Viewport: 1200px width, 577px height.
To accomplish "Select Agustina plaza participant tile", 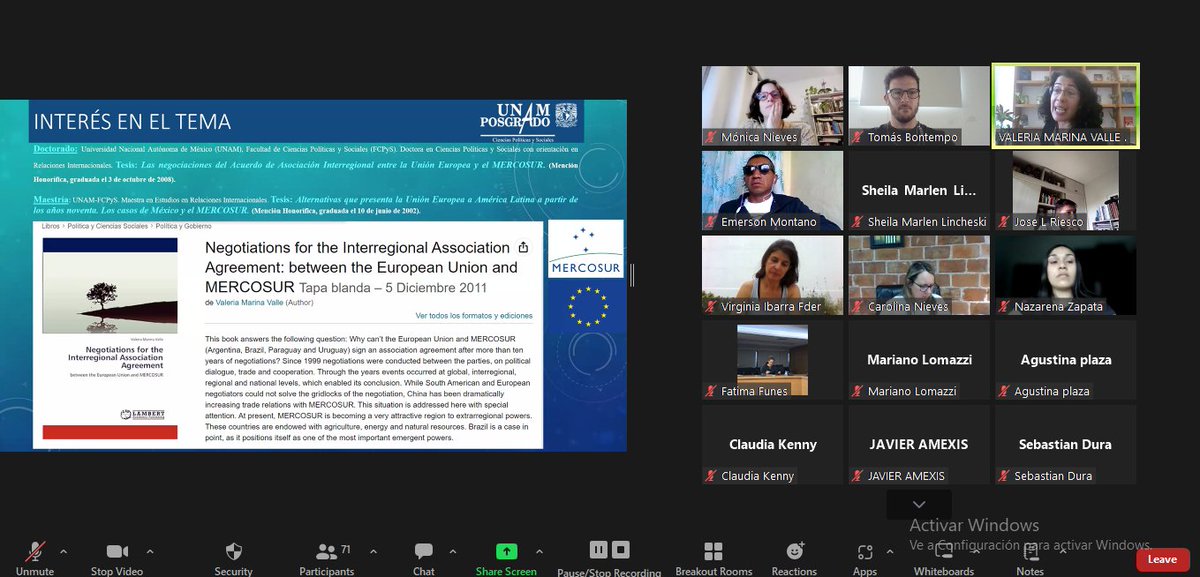I will tap(1065, 360).
